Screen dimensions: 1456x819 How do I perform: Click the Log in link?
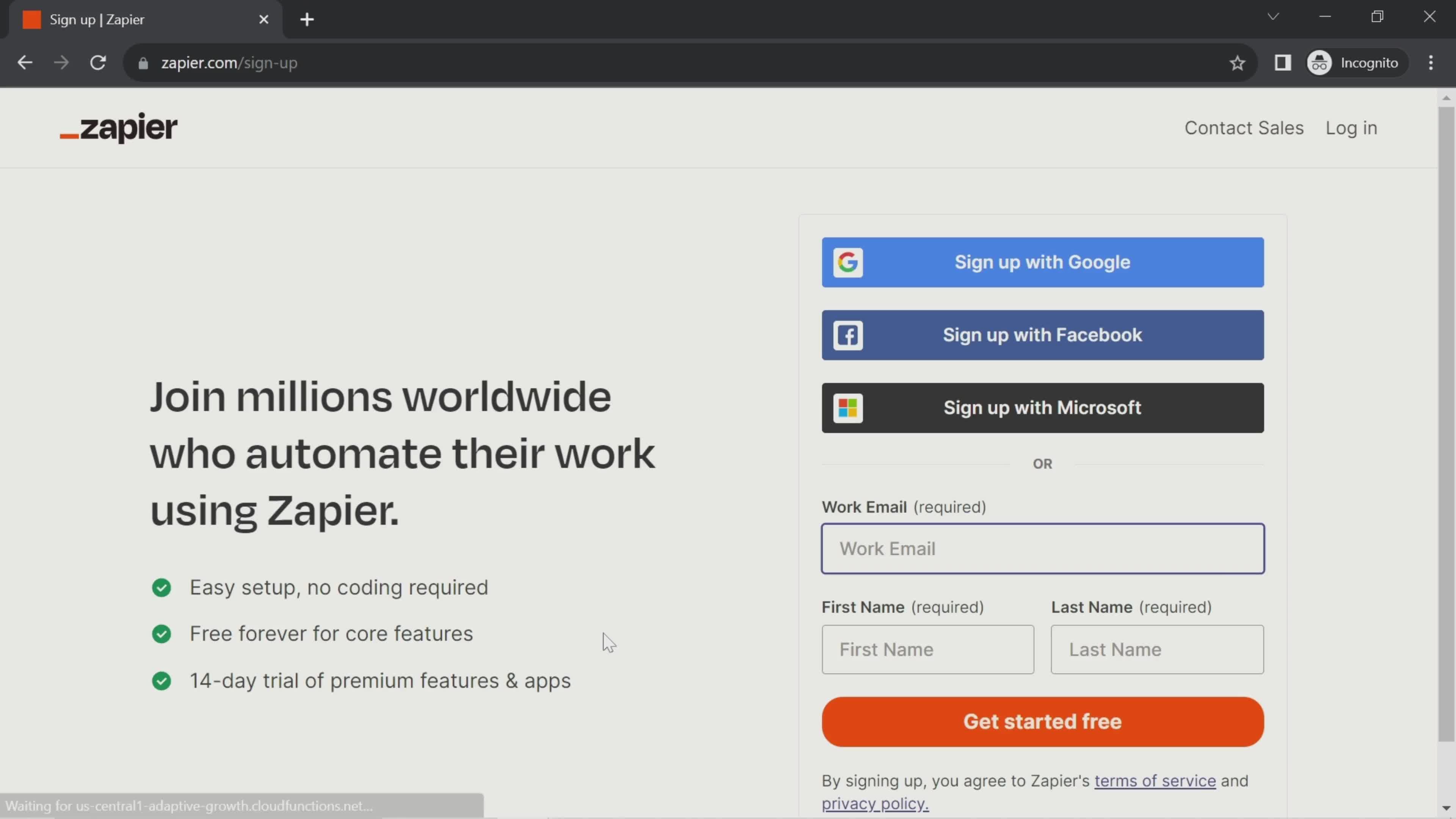pyautogui.click(x=1351, y=128)
